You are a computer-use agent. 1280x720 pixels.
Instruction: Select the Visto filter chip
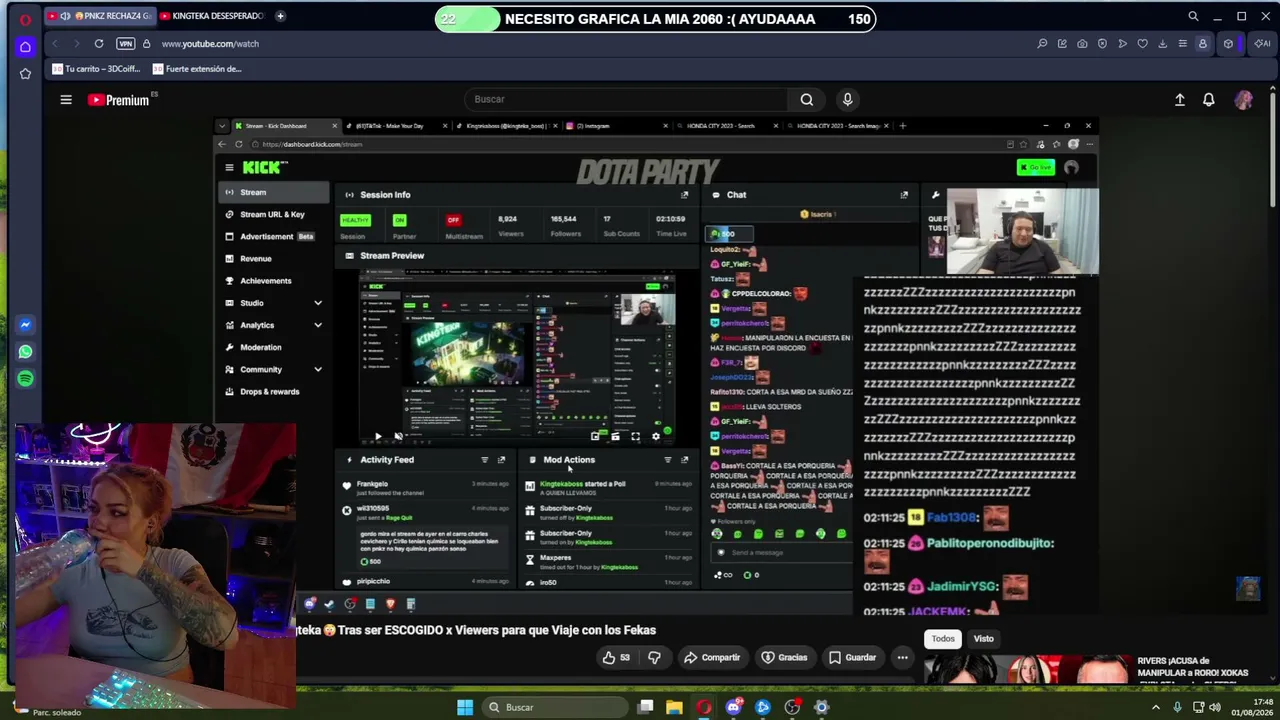pyautogui.click(x=984, y=639)
